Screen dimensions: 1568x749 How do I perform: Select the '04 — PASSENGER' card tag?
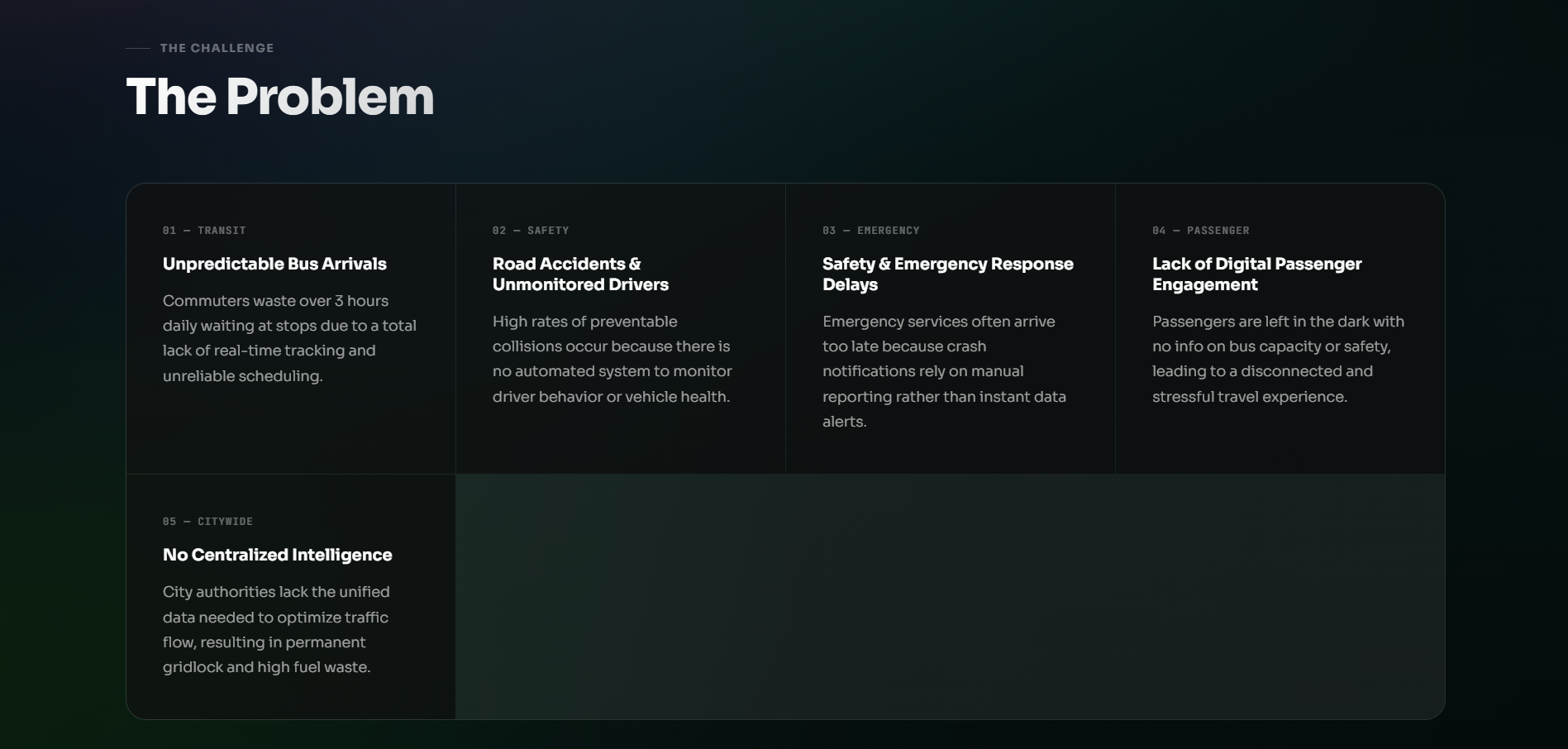coord(1200,231)
